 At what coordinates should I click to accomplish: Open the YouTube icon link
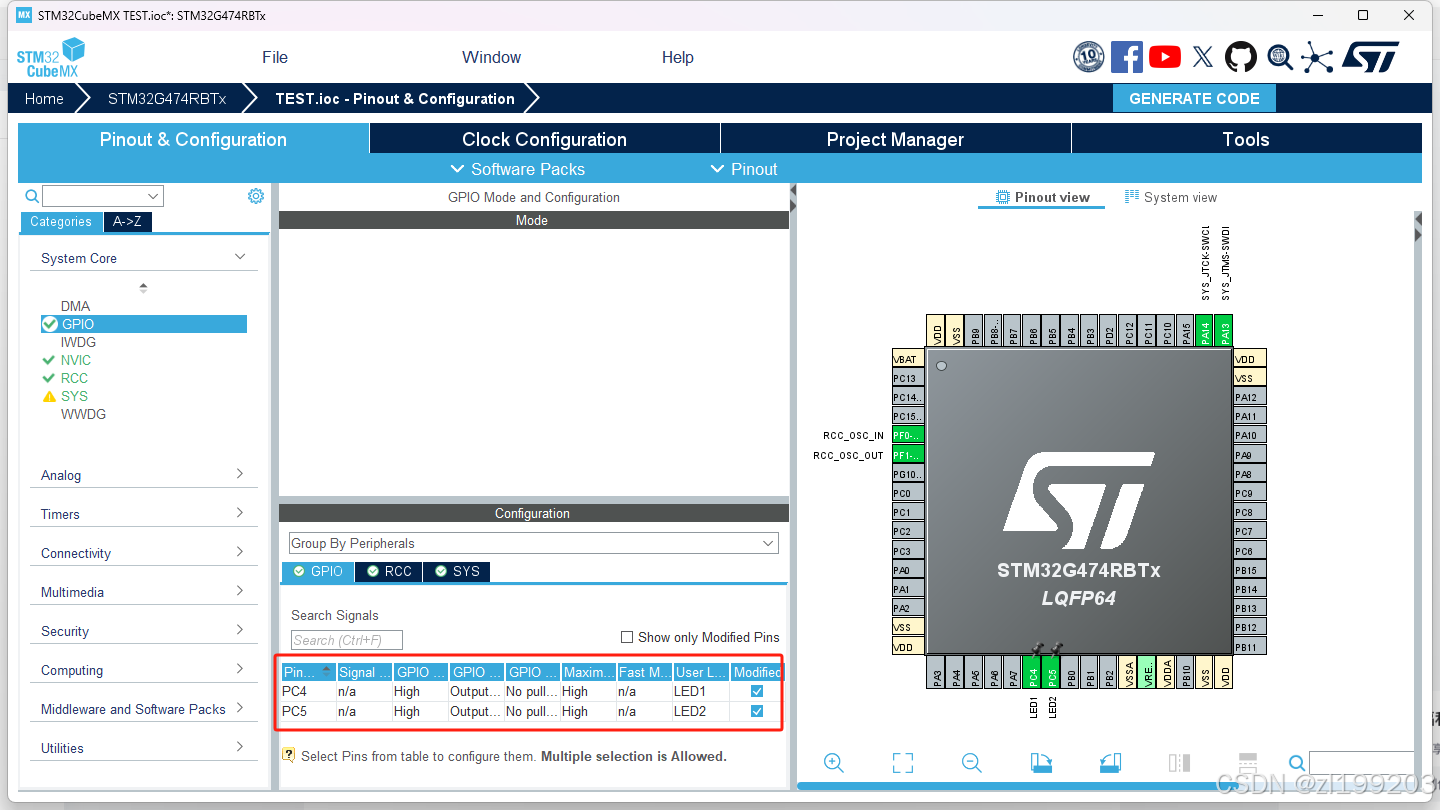click(x=1165, y=57)
